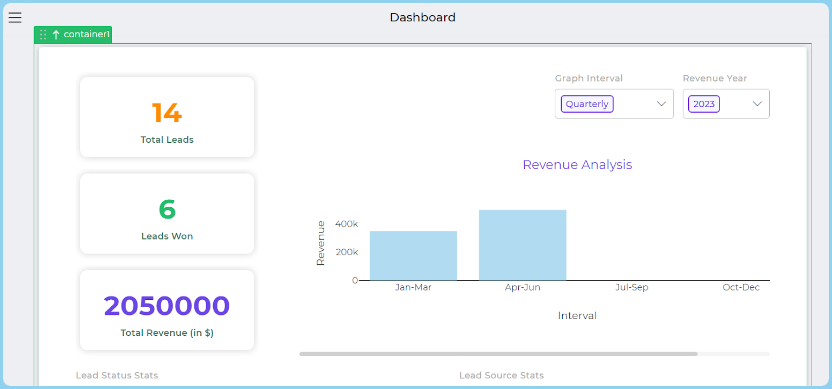Open the hamburger menu
This screenshot has width=832, height=389.
coord(15,18)
